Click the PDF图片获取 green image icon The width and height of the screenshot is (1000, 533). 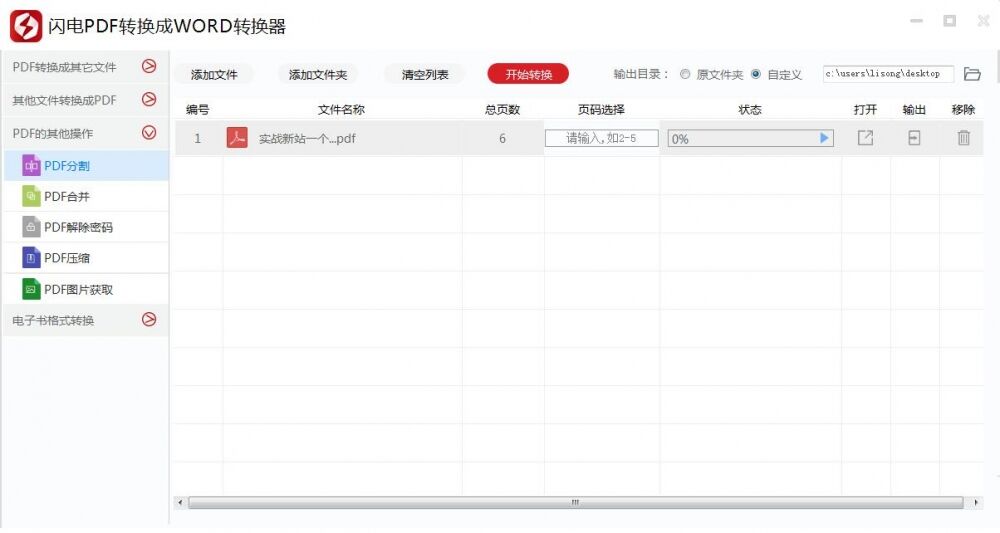point(31,289)
